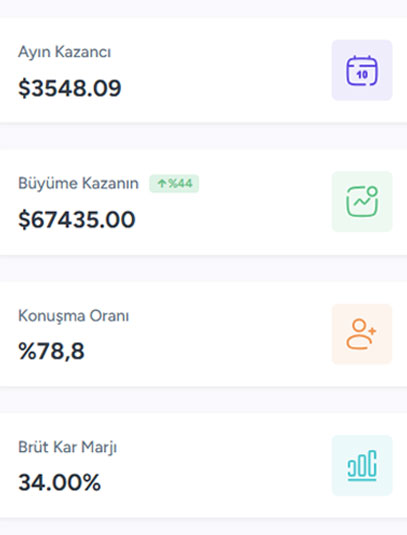The image size is (407, 535).
Task: Select the Brüt Kar Marjı label
Action: click(x=68, y=448)
